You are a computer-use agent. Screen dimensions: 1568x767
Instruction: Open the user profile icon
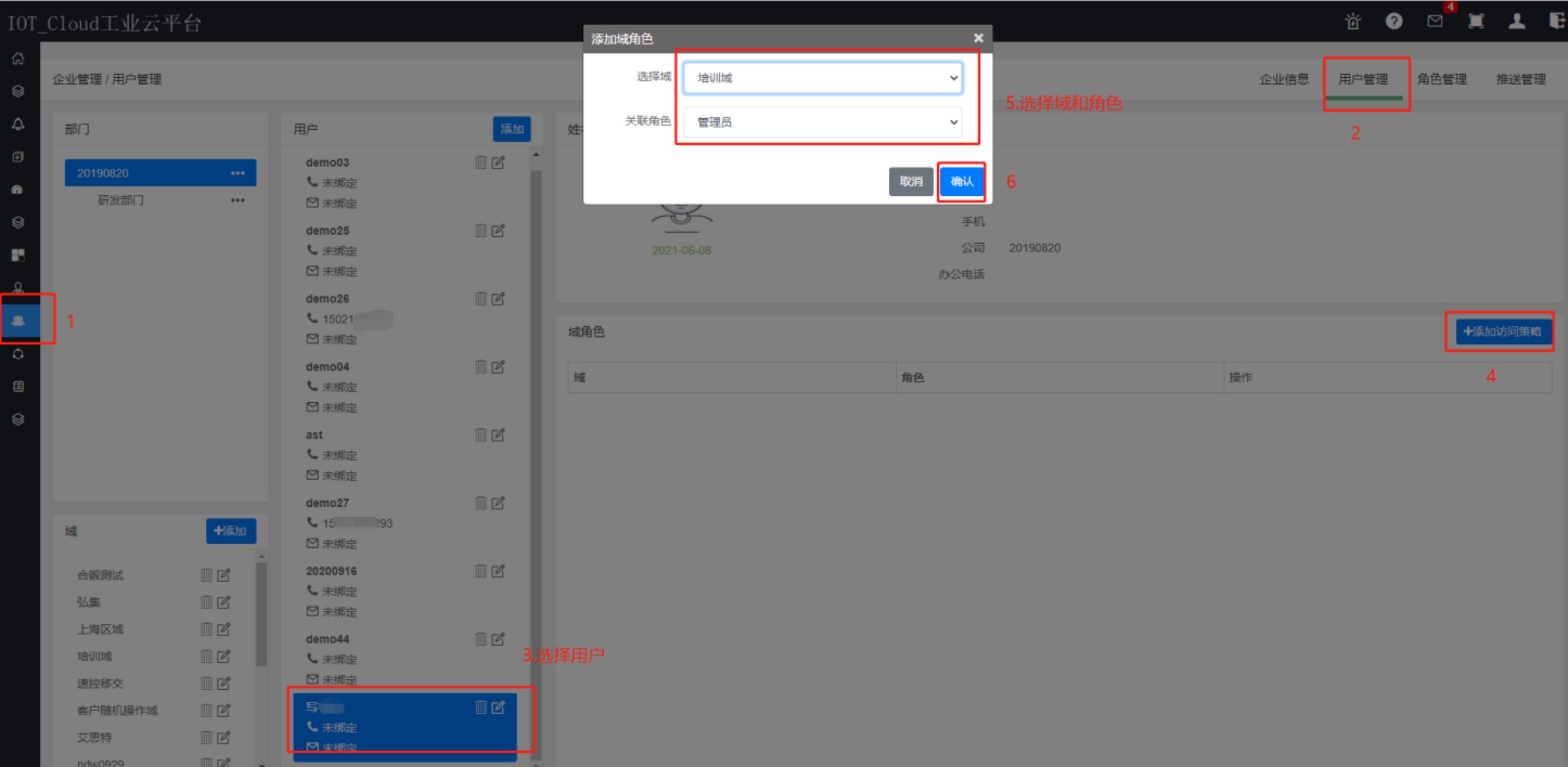click(1517, 22)
